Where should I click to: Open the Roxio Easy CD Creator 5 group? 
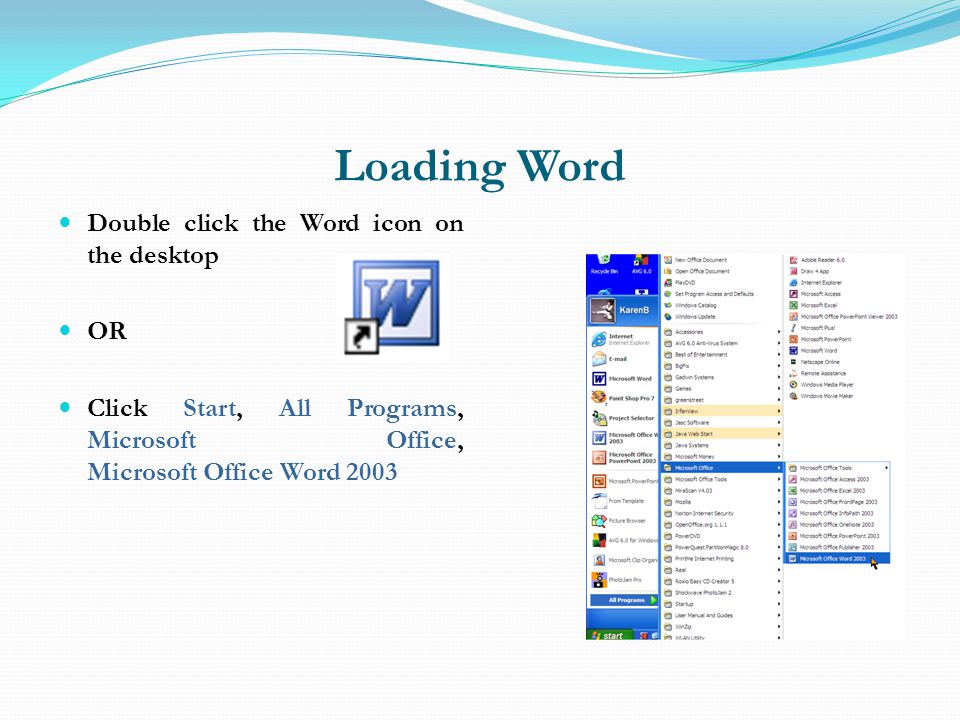pos(722,582)
